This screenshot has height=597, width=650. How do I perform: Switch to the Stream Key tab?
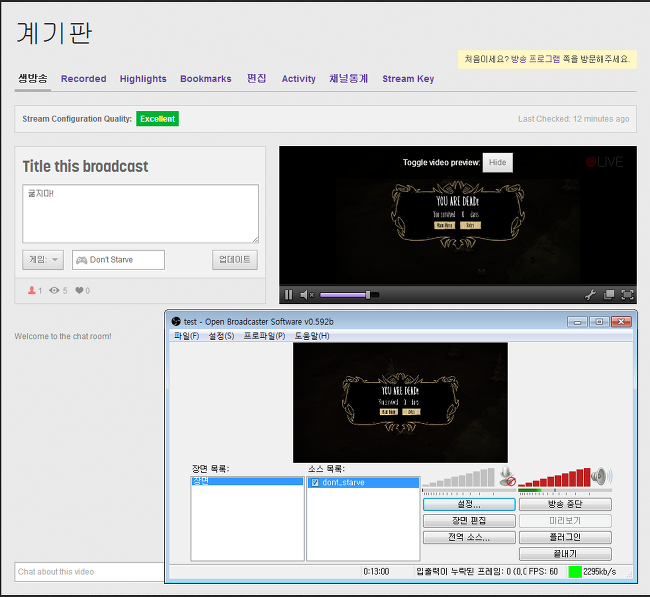click(x=408, y=79)
